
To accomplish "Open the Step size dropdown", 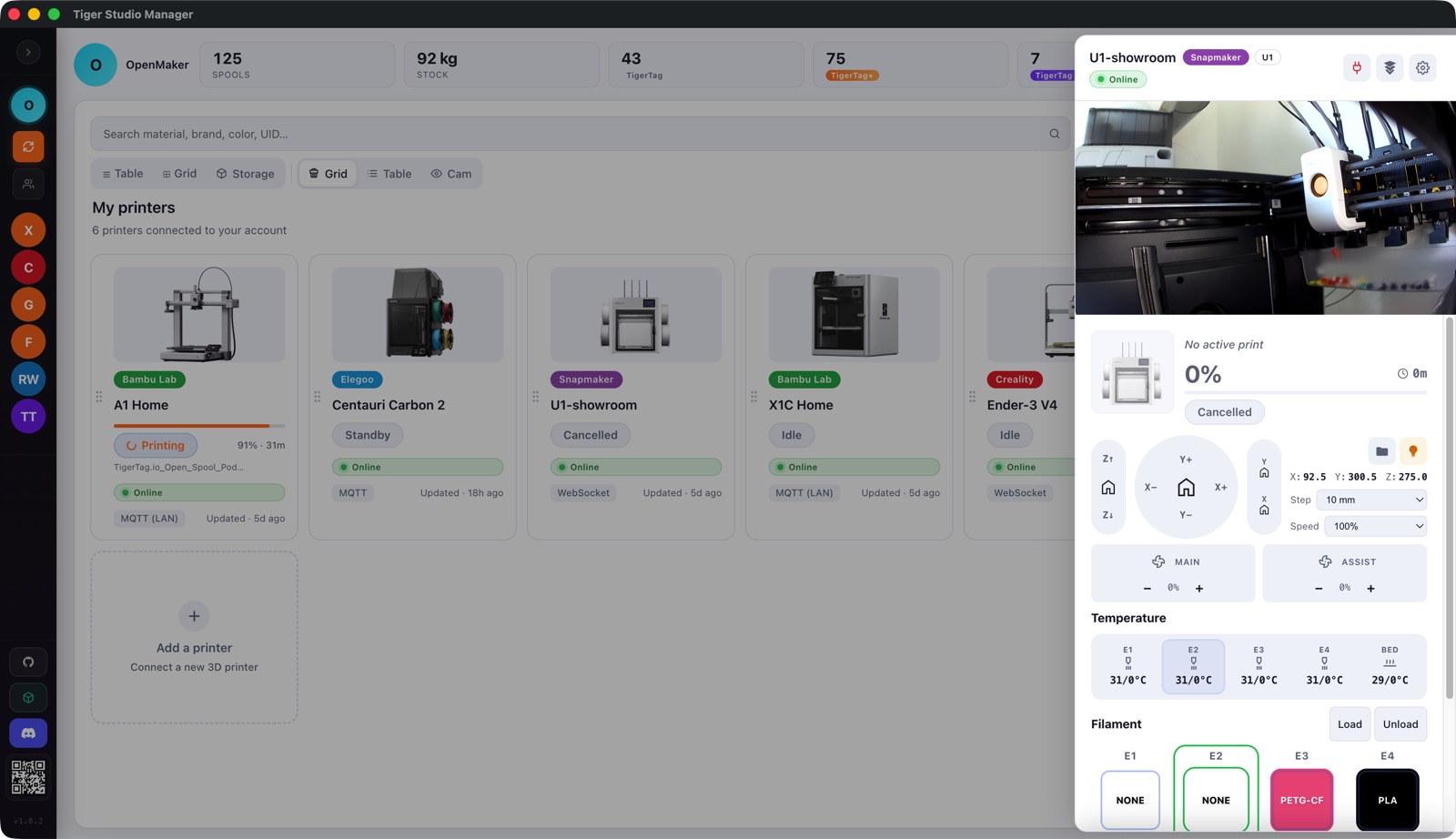I will tap(1371, 500).
